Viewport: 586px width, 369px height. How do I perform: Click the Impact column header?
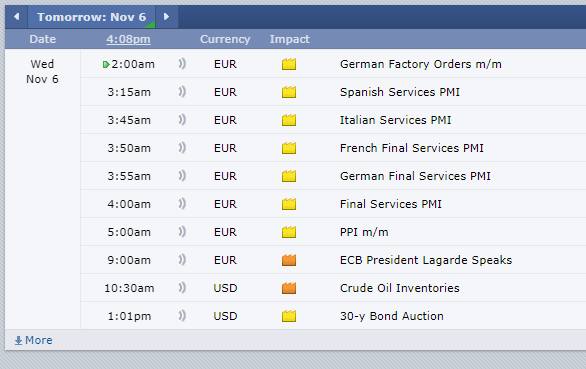click(290, 39)
